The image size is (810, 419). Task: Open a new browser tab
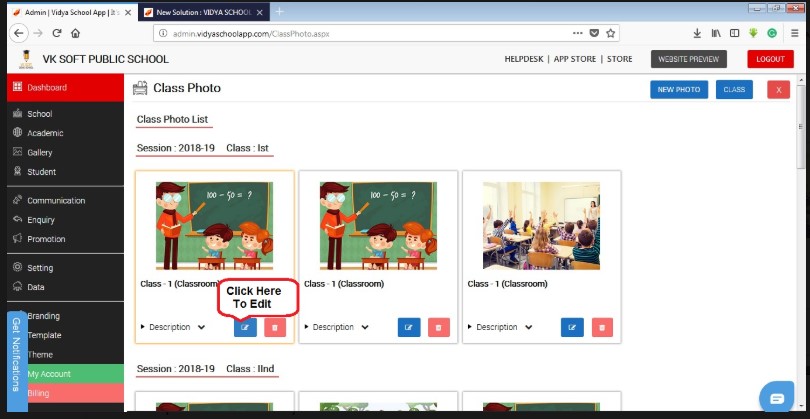(x=279, y=11)
